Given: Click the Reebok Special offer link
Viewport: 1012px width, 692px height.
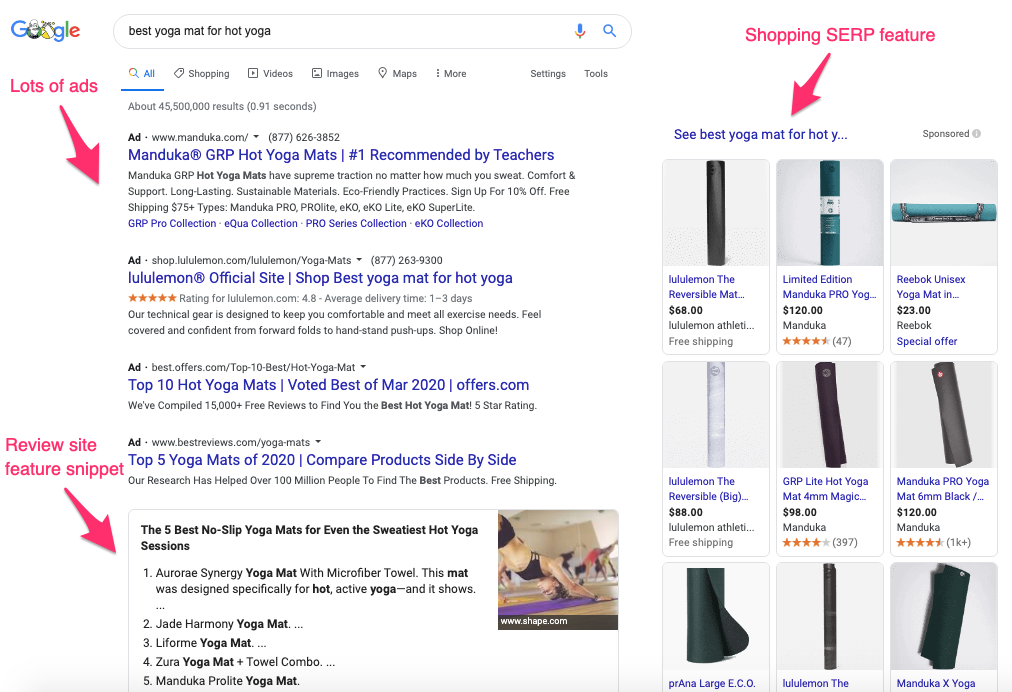Looking at the screenshot, I should click(927, 341).
